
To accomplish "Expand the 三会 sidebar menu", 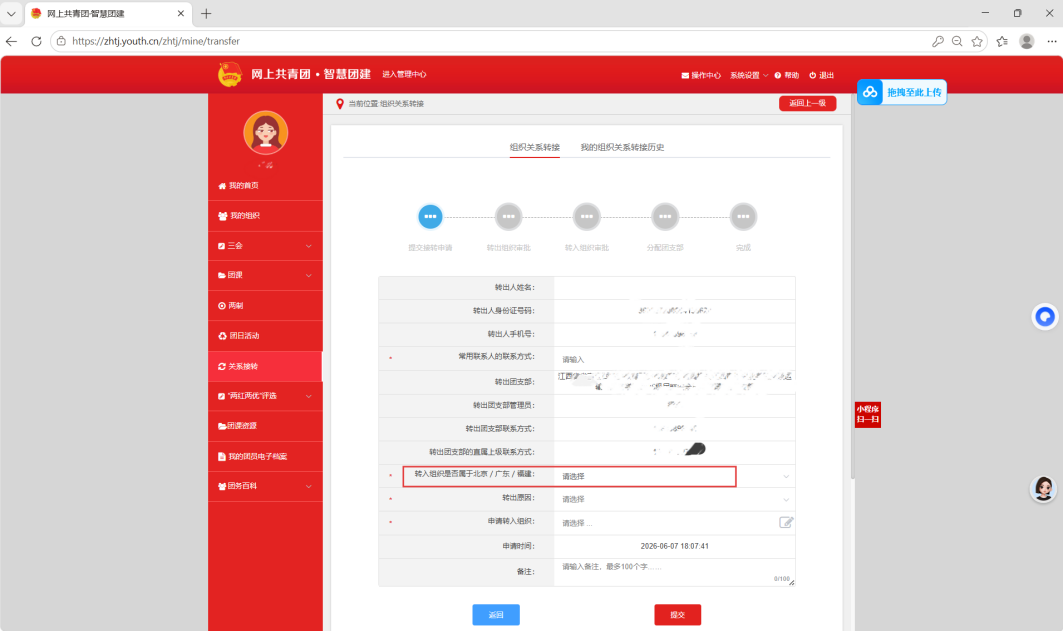I will 265,246.
